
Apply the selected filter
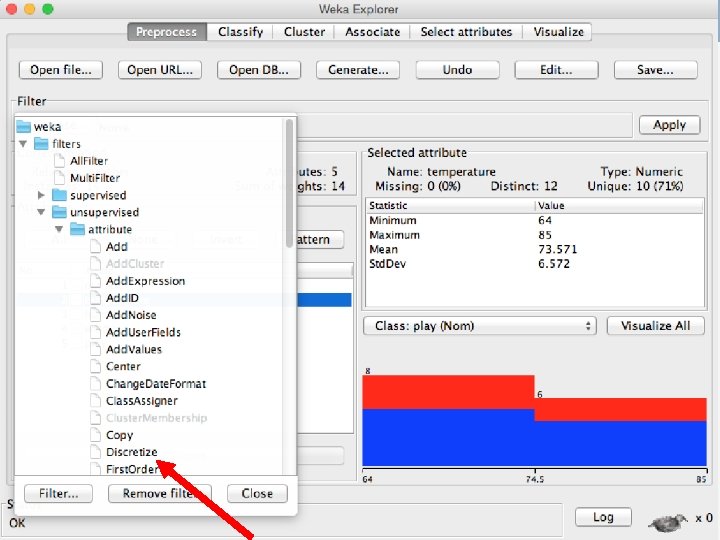pos(669,125)
